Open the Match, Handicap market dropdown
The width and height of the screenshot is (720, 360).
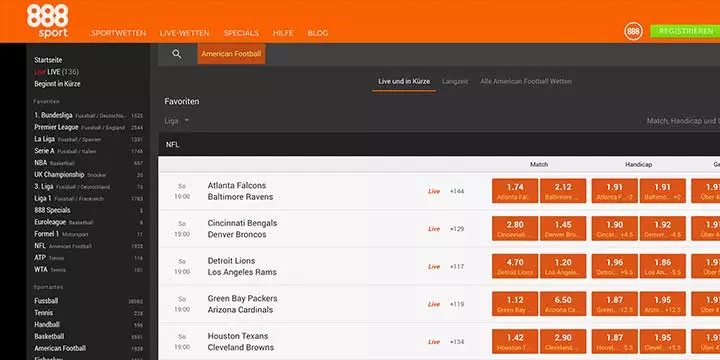(683, 121)
